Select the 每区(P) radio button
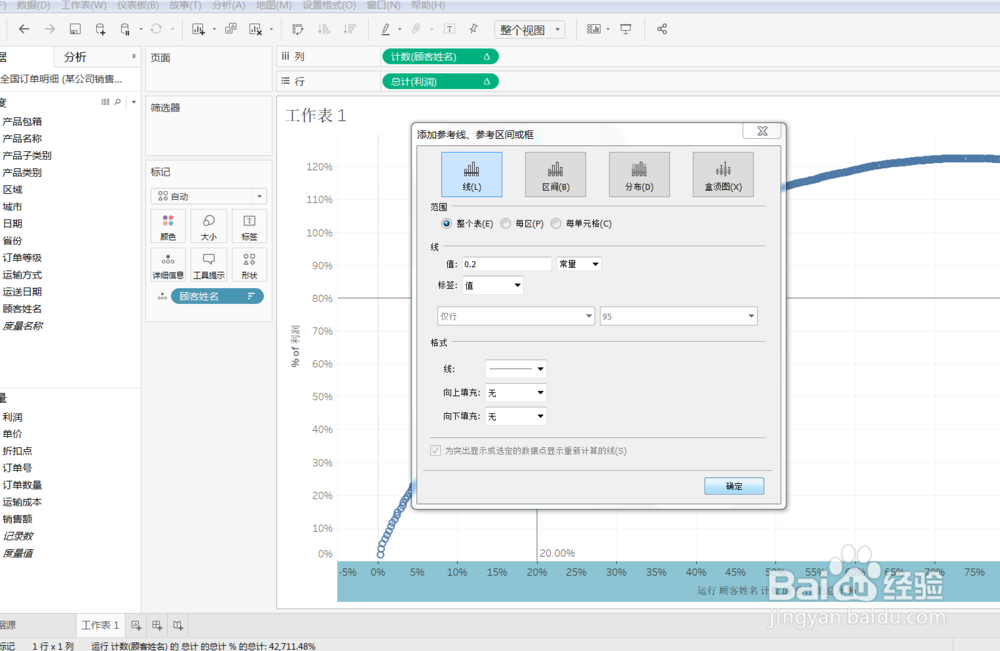 pos(506,223)
